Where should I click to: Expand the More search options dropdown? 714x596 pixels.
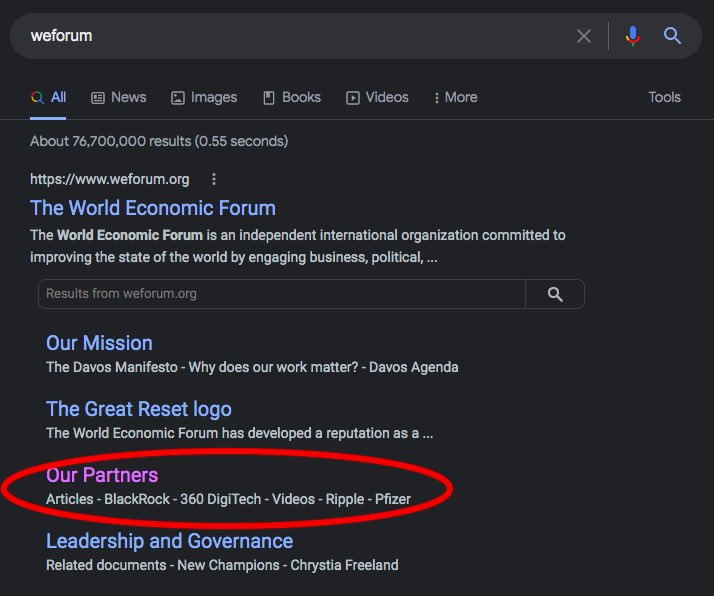[x=455, y=97]
